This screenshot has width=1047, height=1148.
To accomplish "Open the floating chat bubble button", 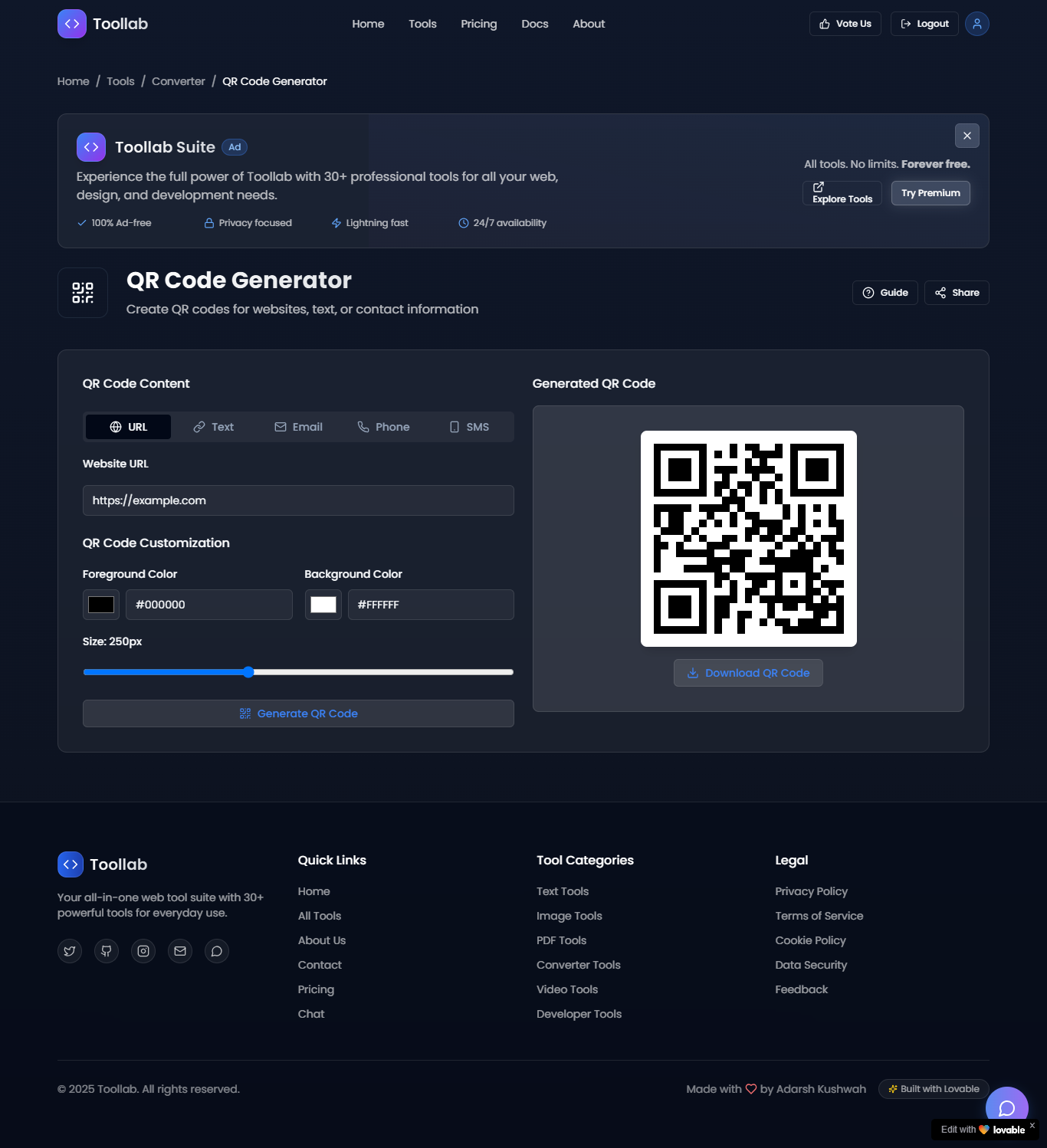I will pos(1007,1108).
